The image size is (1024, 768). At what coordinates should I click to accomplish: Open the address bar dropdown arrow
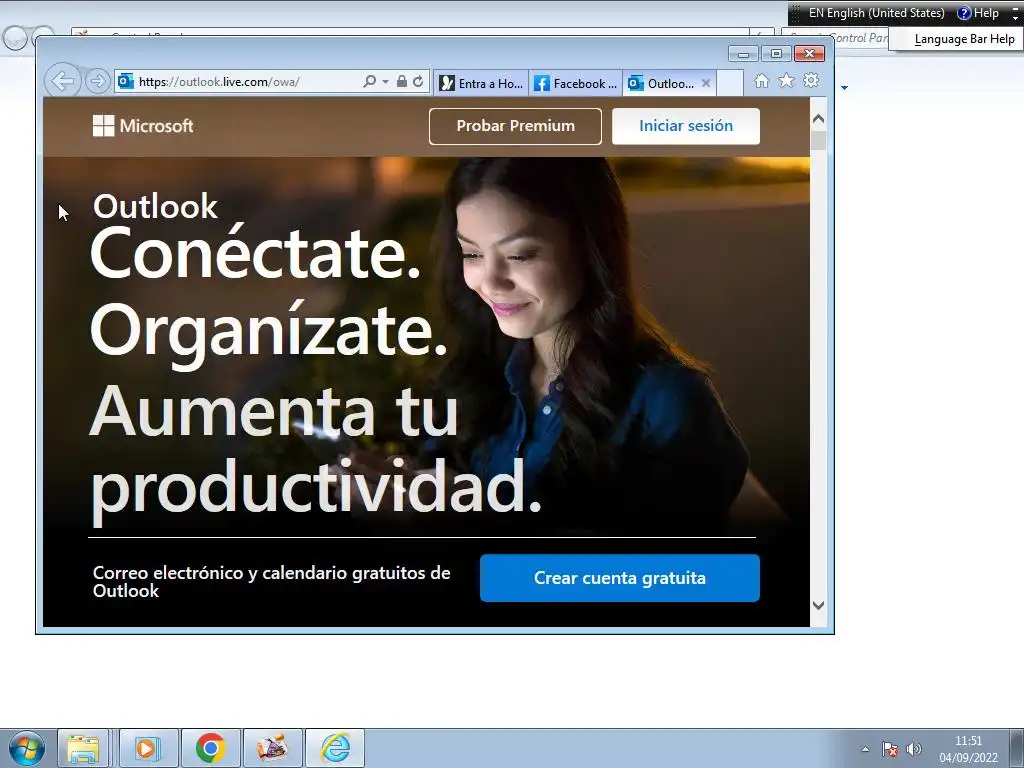[385, 82]
